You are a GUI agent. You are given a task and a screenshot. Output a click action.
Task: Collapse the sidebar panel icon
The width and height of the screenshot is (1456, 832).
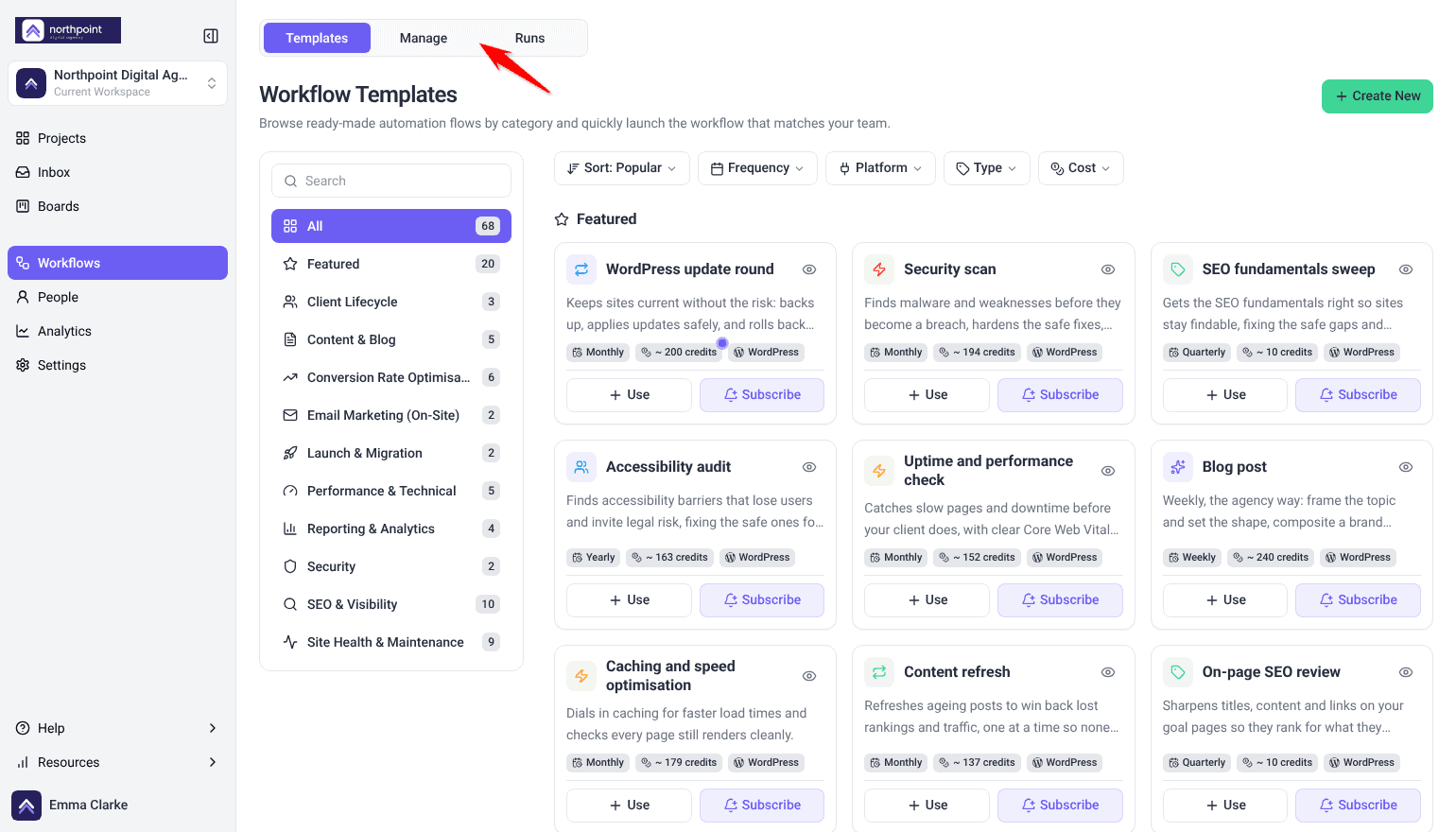211,36
